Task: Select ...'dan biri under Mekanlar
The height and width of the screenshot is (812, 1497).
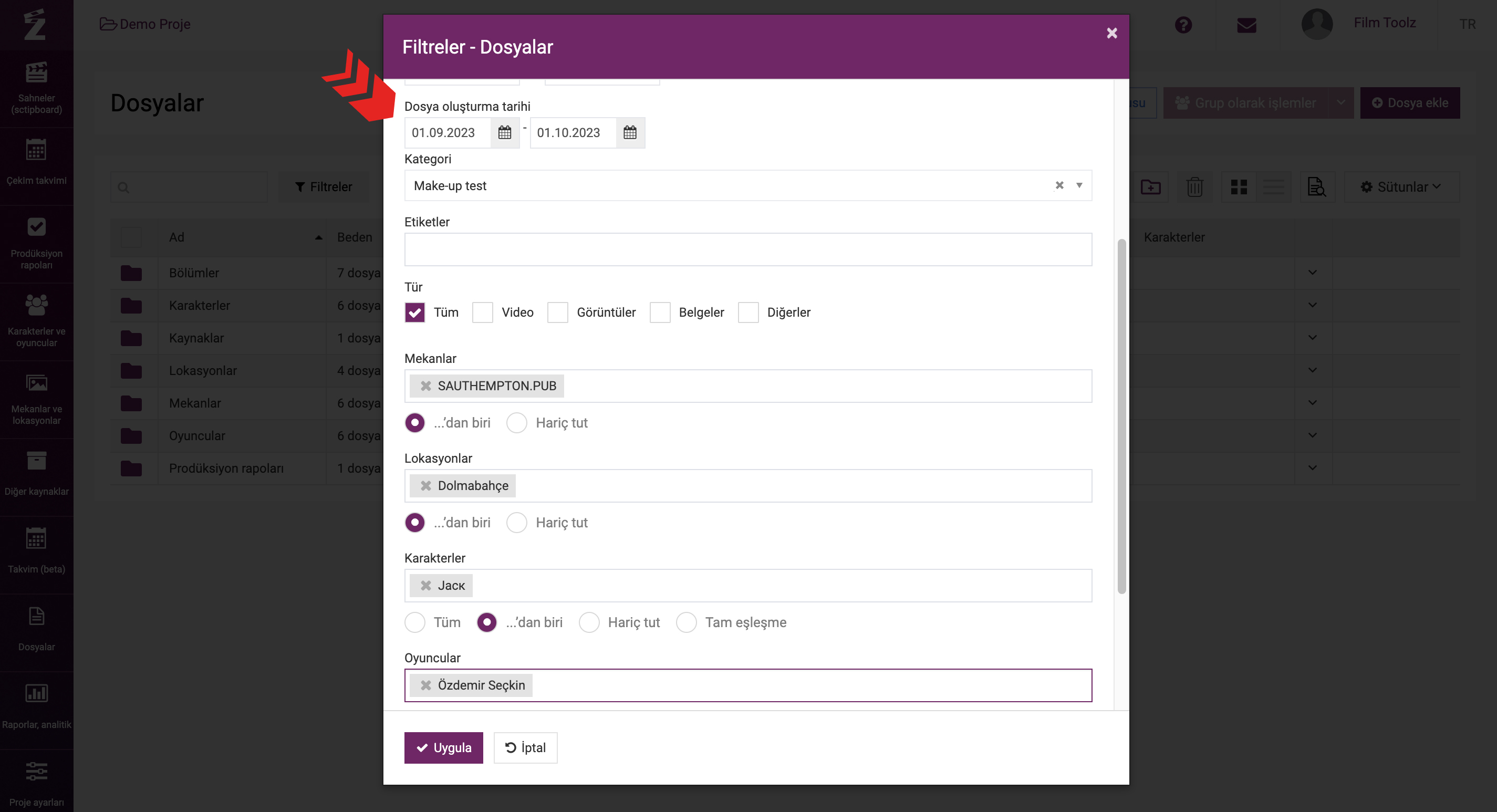Action: [414, 423]
